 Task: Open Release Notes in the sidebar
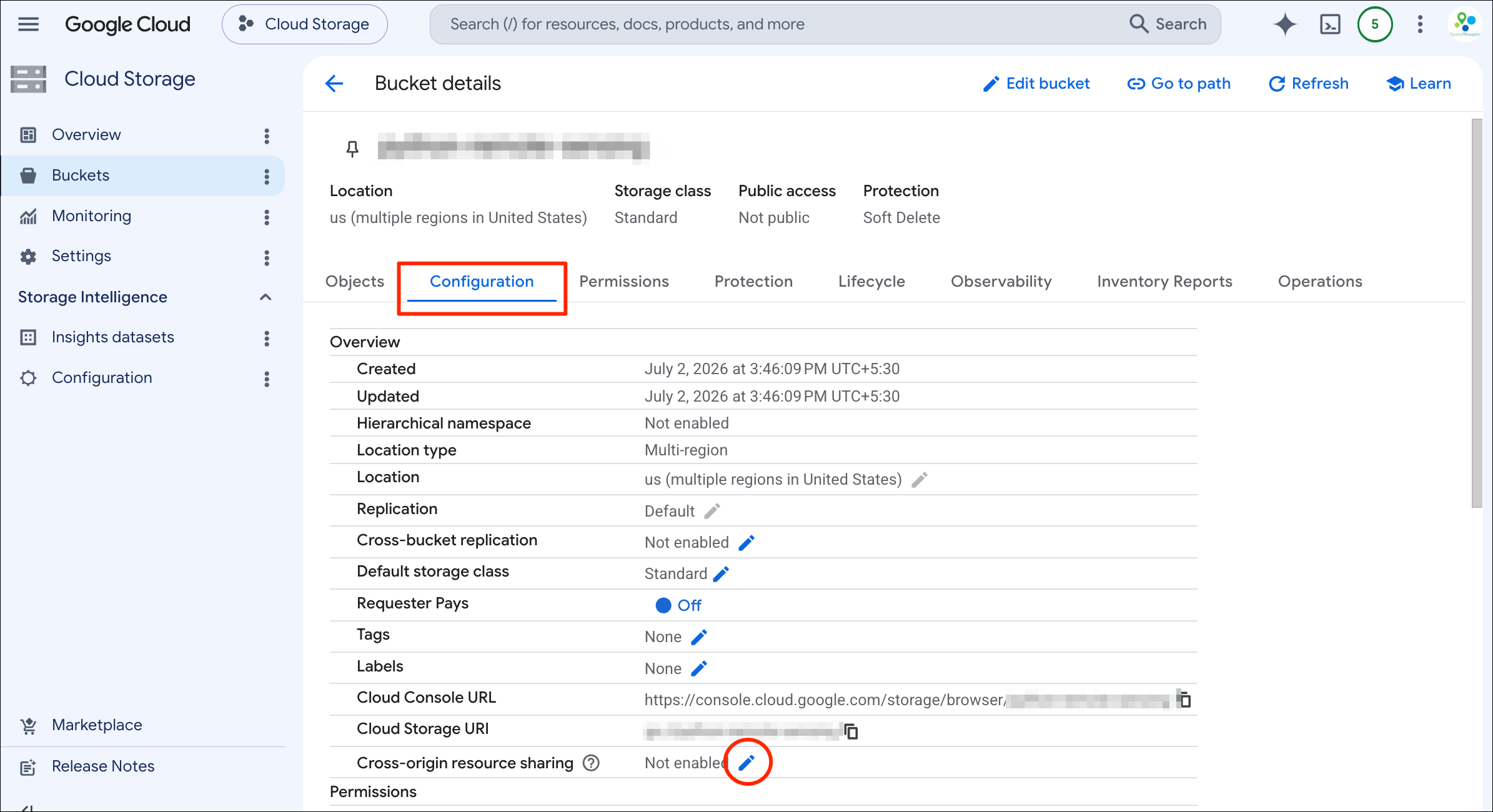pos(103,766)
